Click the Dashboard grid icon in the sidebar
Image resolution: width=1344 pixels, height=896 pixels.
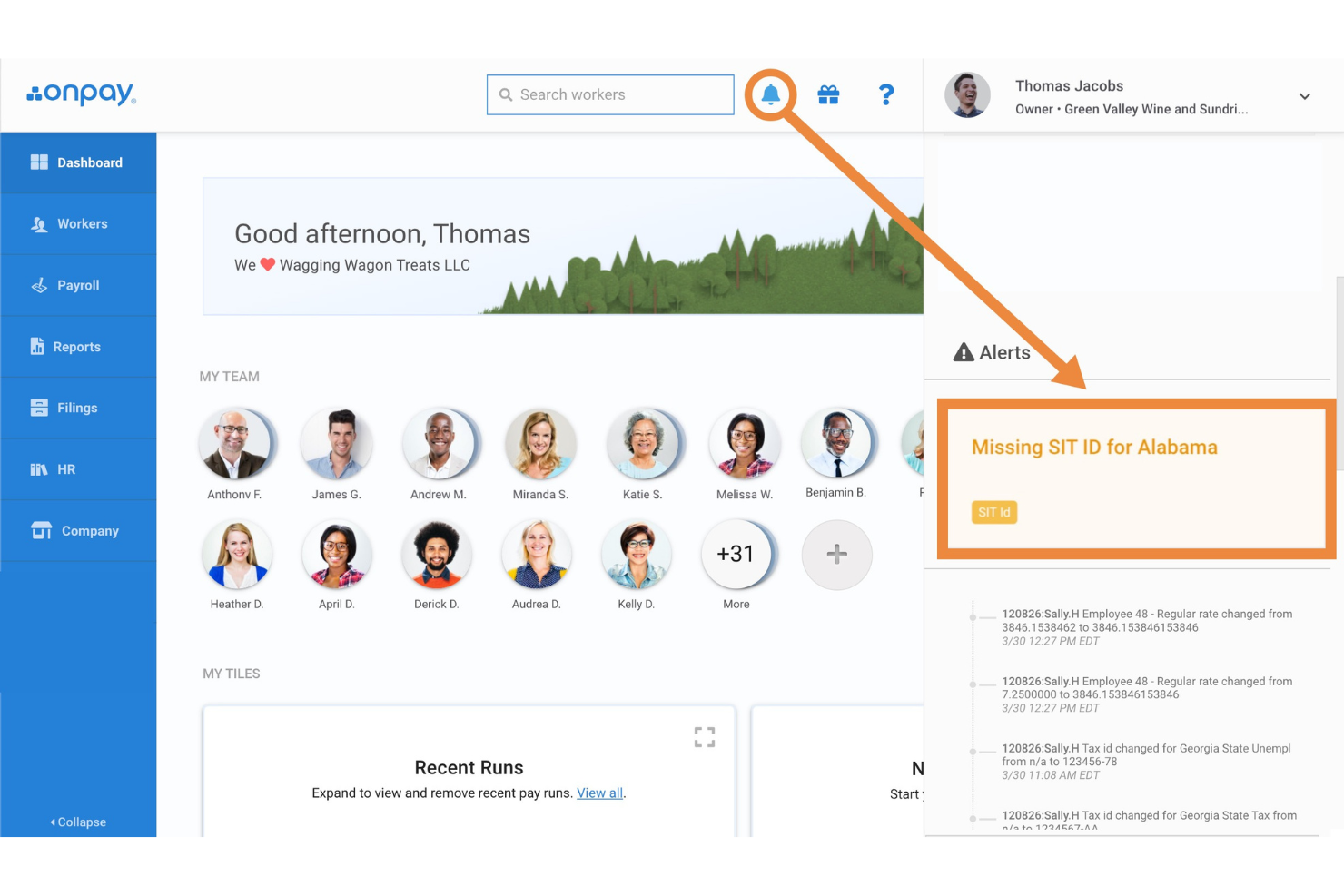tap(39, 162)
